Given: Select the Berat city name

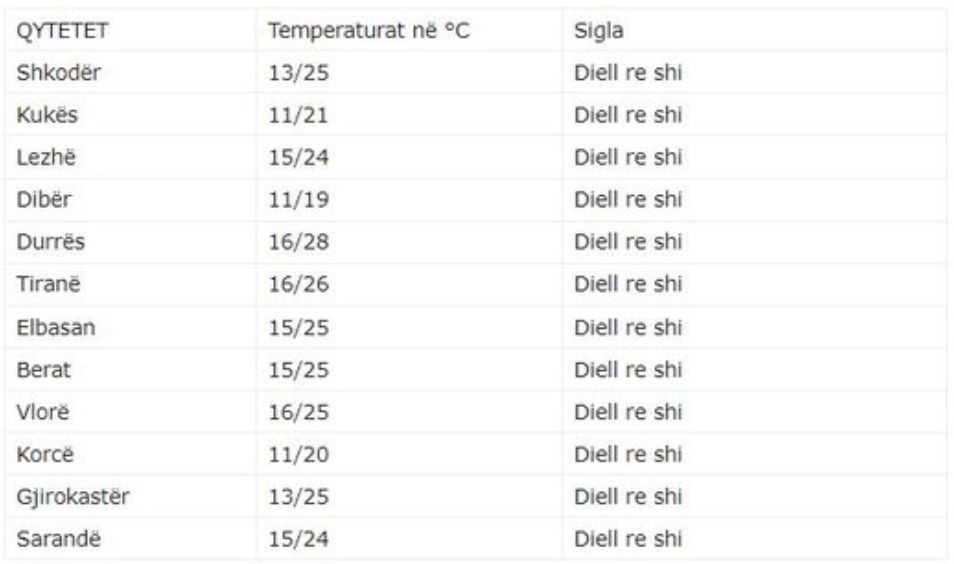Looking at the screenshot, I should pyautogui.click(x=44, y=370).
